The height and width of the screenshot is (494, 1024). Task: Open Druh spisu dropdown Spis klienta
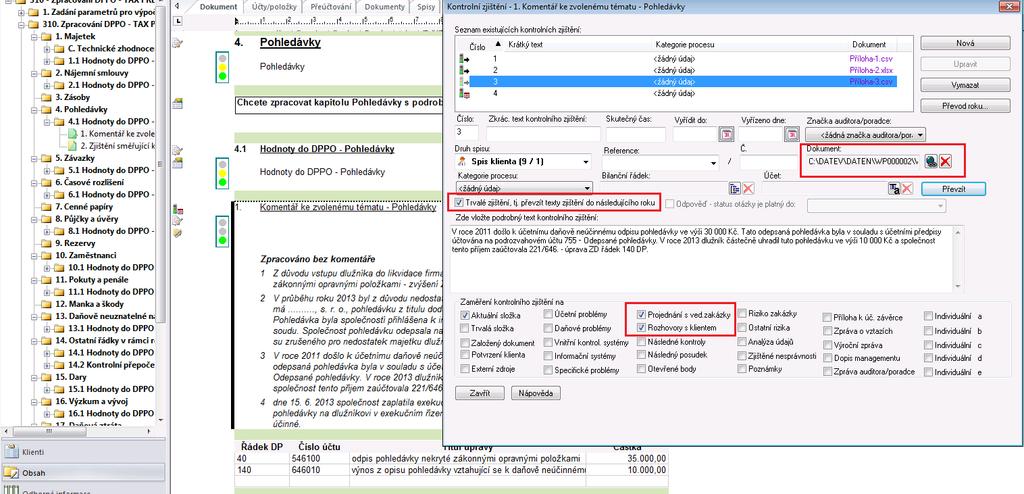click(x=522, y=161)
